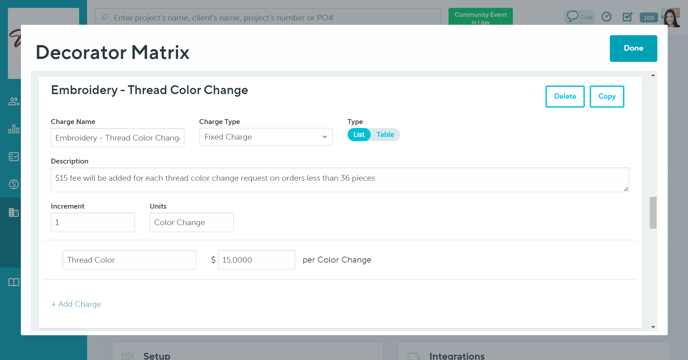Click the modal scrollbar thumb

click(653, 212)
